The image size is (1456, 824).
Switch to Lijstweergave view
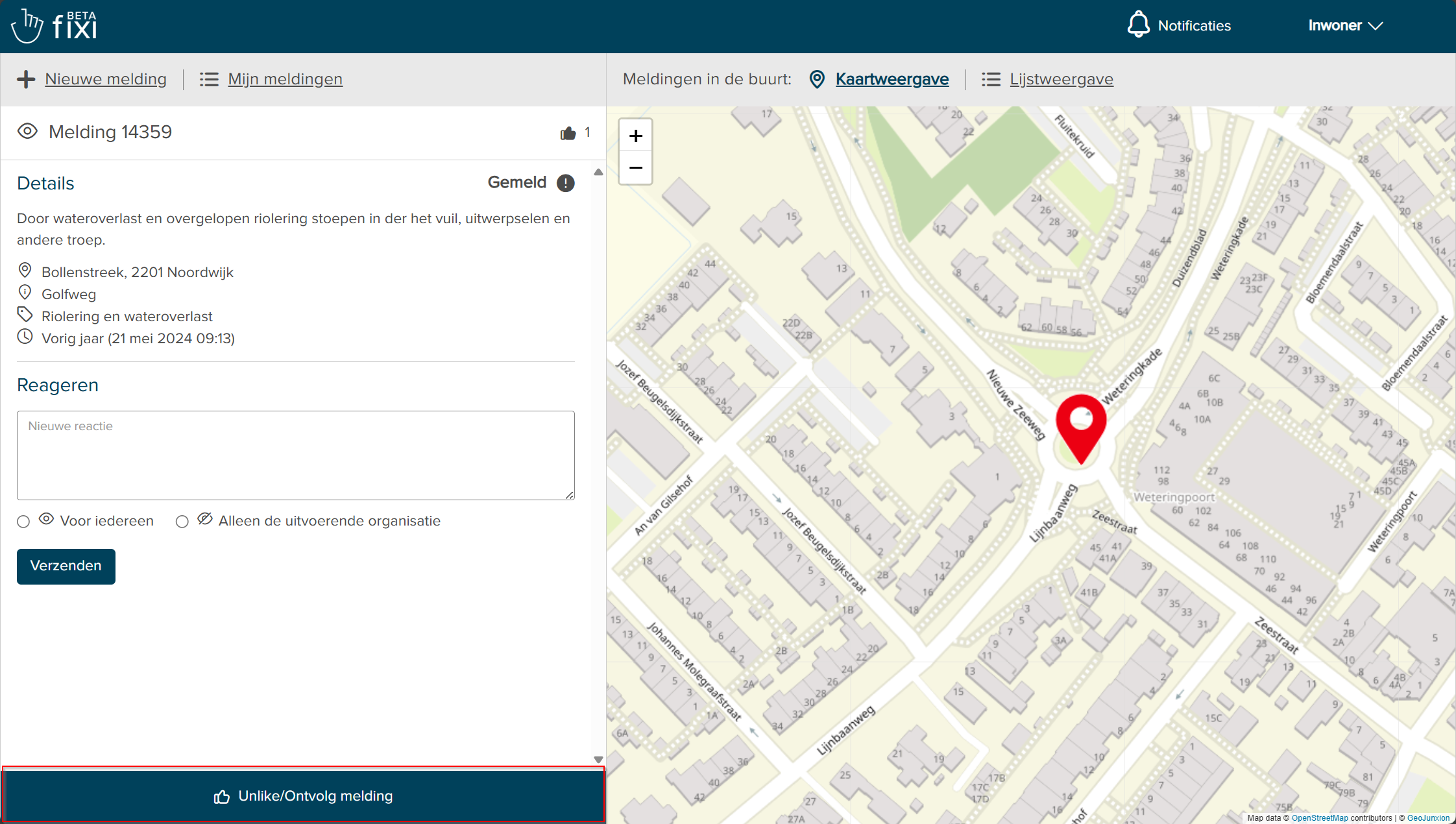click(x=1061, y=79)
